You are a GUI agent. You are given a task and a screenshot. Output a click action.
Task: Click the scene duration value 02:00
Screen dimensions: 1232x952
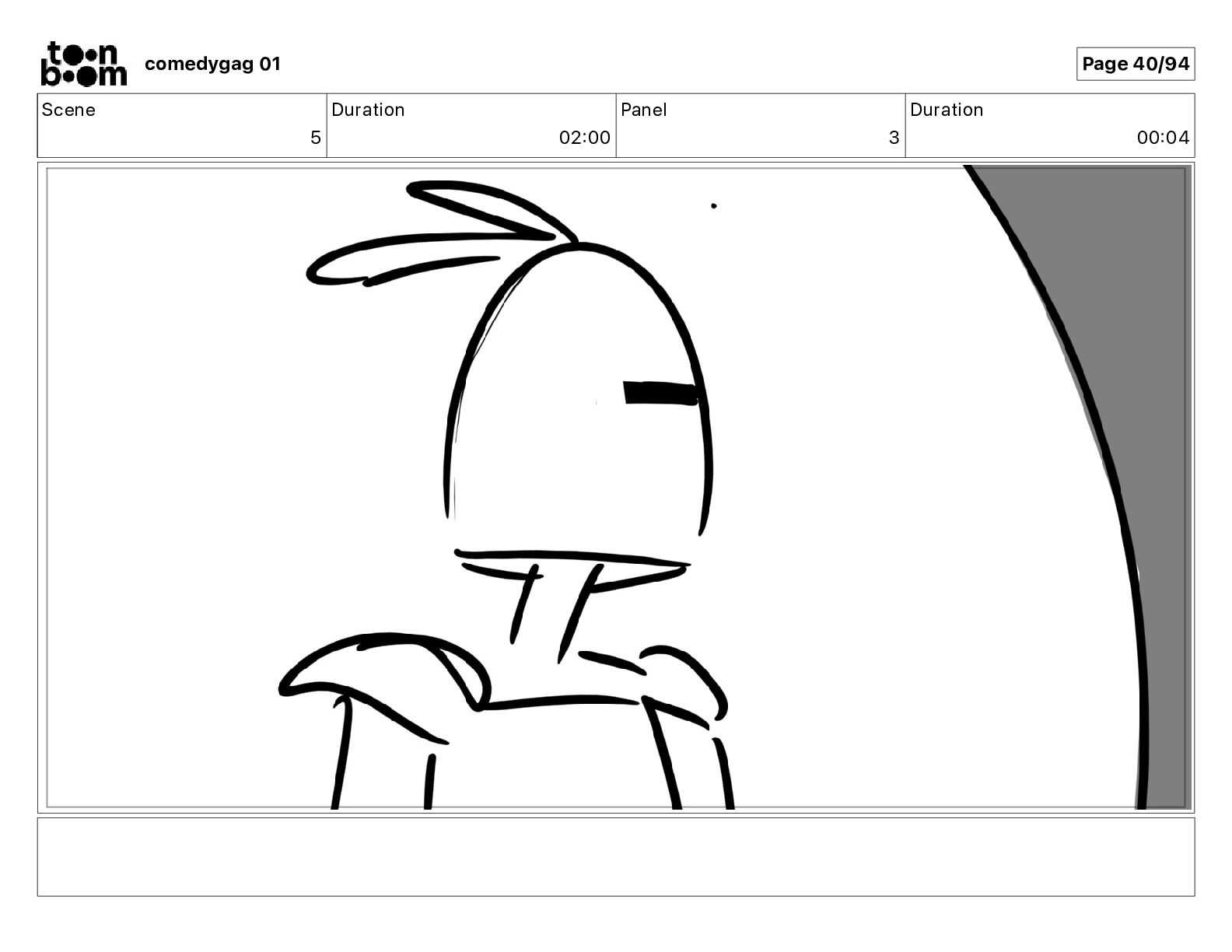[584, 138]
